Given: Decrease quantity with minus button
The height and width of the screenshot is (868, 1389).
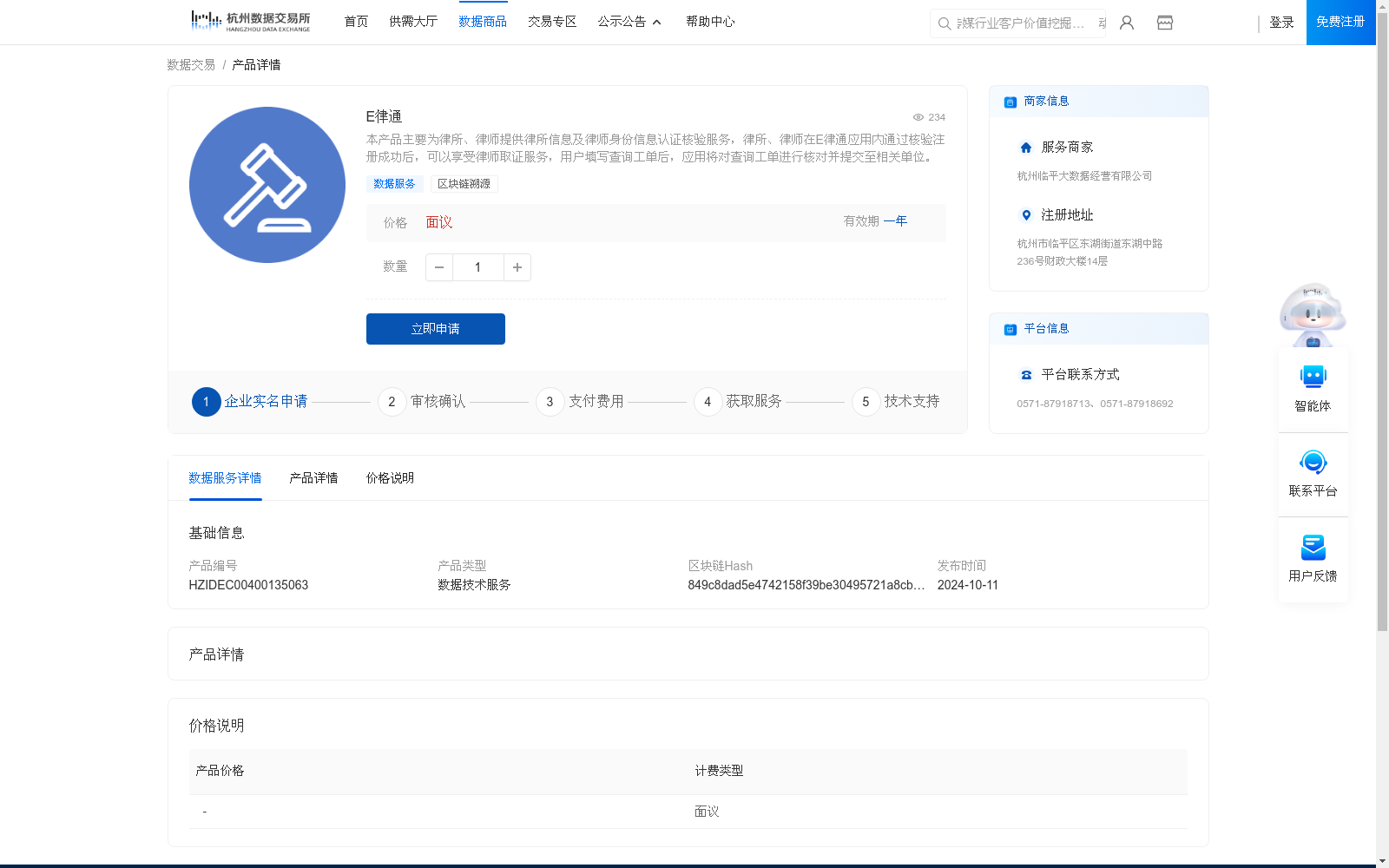Looking at the screenshot, I should pyautogui.click(x=439, y=267).
